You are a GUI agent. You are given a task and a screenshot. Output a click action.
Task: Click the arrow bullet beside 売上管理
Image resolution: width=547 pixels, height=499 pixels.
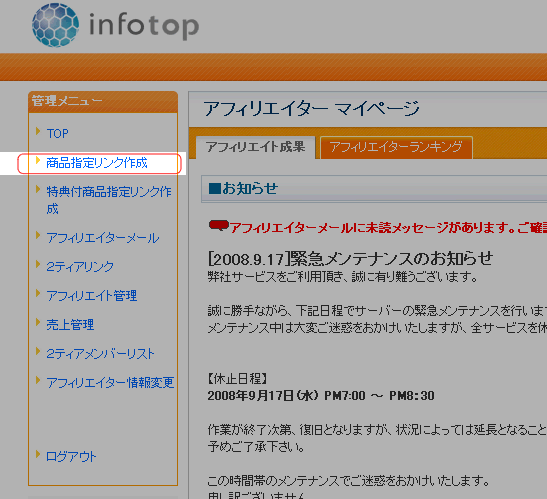coord(38,322)
